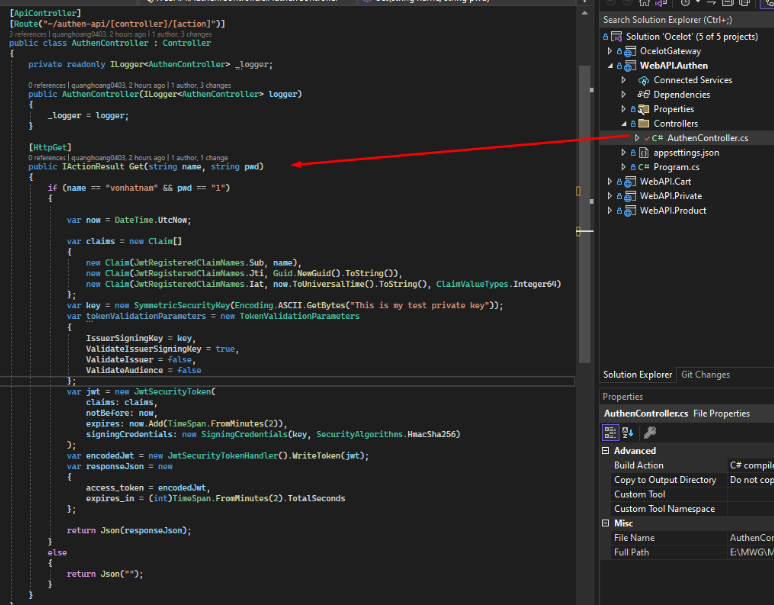The width and height of the screenshot is (774, 605).
Task: Expand the Dependencies node
Action: click(623, 95)
